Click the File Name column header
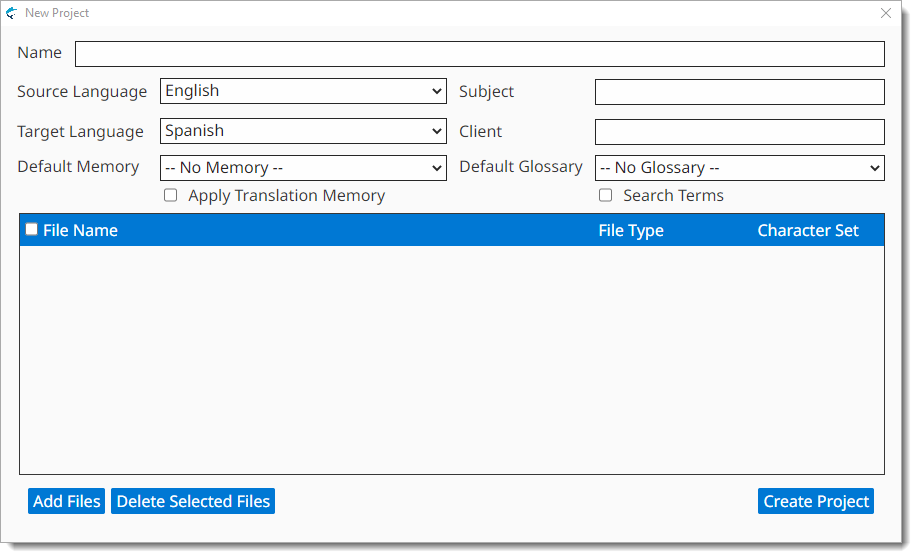Image resolution: width=917 pixels, height=558 pixels. (x=80, y=230)
